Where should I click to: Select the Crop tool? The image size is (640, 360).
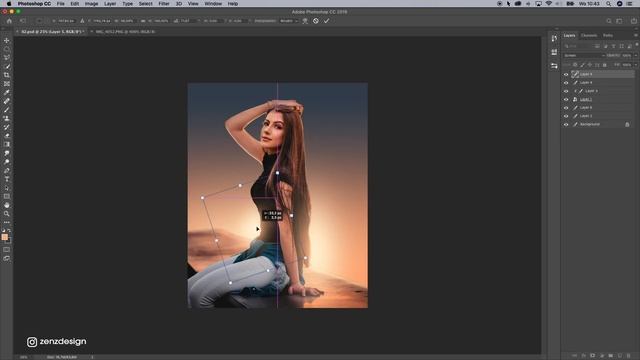click(x=7, y=75)
